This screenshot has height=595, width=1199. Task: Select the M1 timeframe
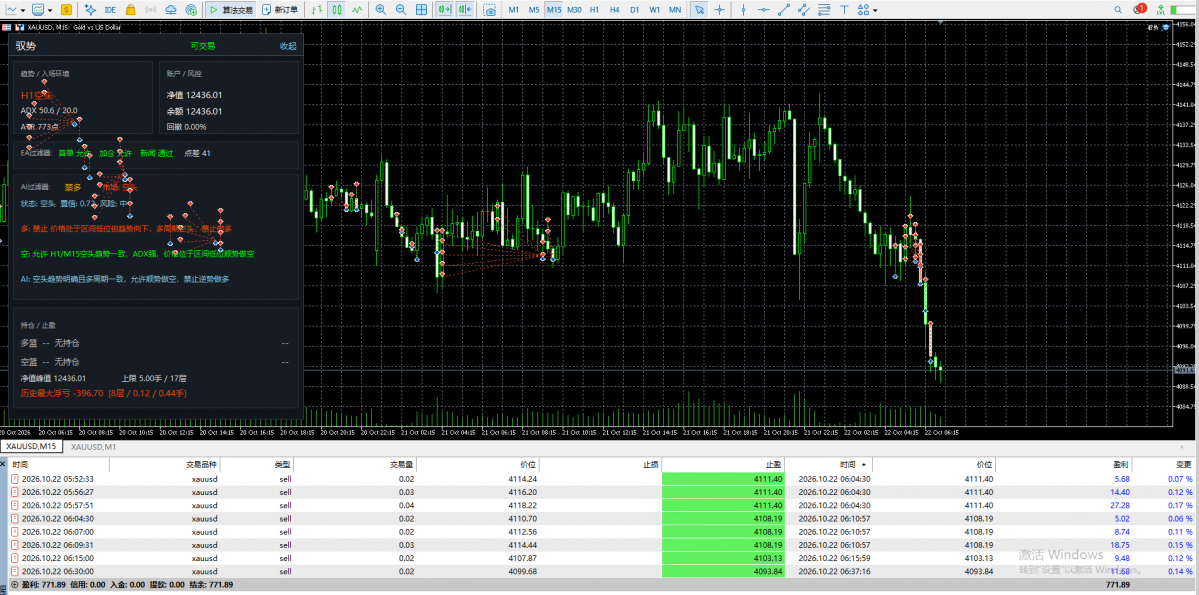click(514, 10)
